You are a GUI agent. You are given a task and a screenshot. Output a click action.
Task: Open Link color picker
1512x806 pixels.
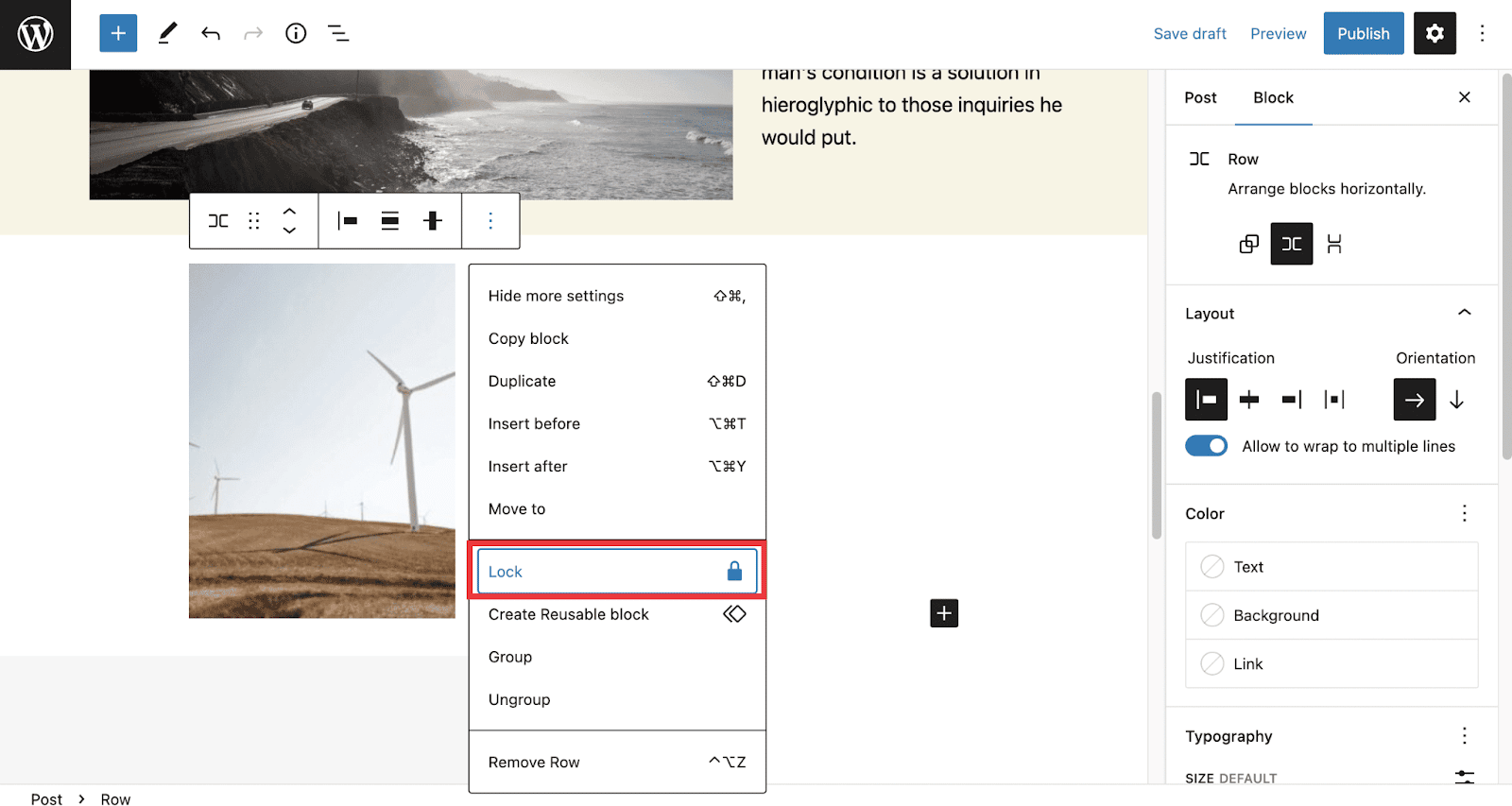pos(1332,663)
